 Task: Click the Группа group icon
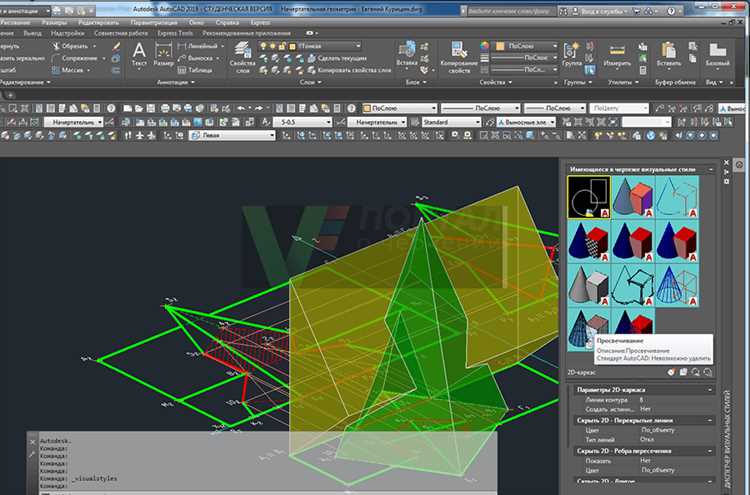(572, 52)
